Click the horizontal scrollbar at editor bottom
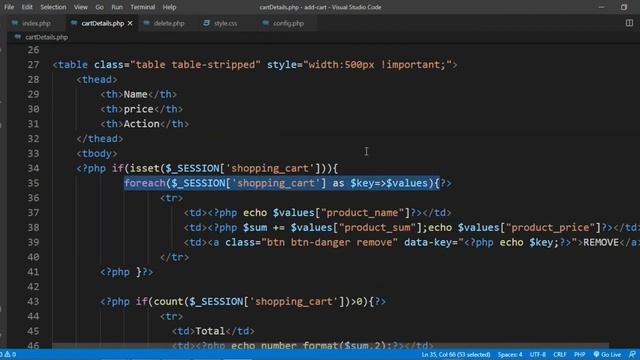The height and width of the screenshot is (360, 640). pyautogui.click(x=331, y=346)
